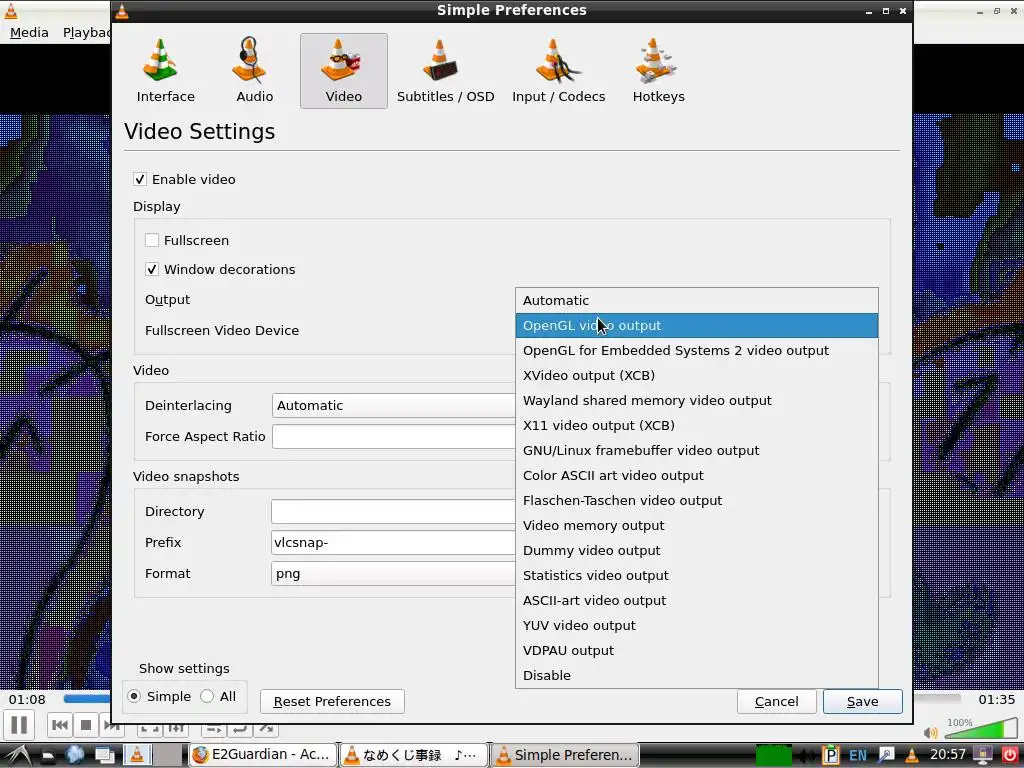Choose OpenGL video output option
The width and height of the screenshot is (1024, 768).
coord(697,325)
